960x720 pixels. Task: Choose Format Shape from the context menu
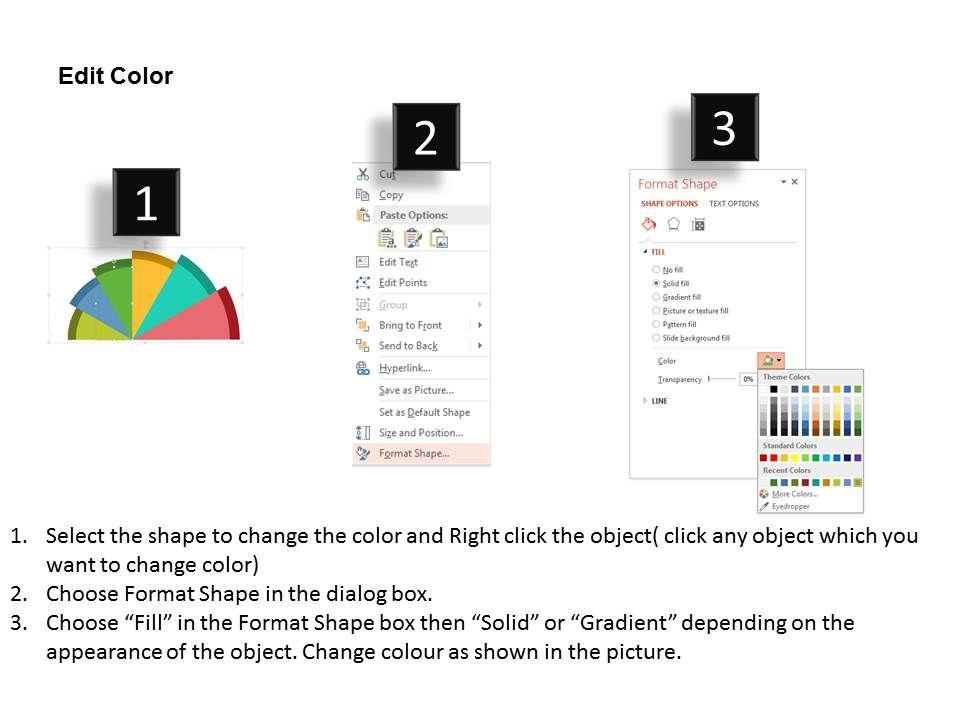414,453
